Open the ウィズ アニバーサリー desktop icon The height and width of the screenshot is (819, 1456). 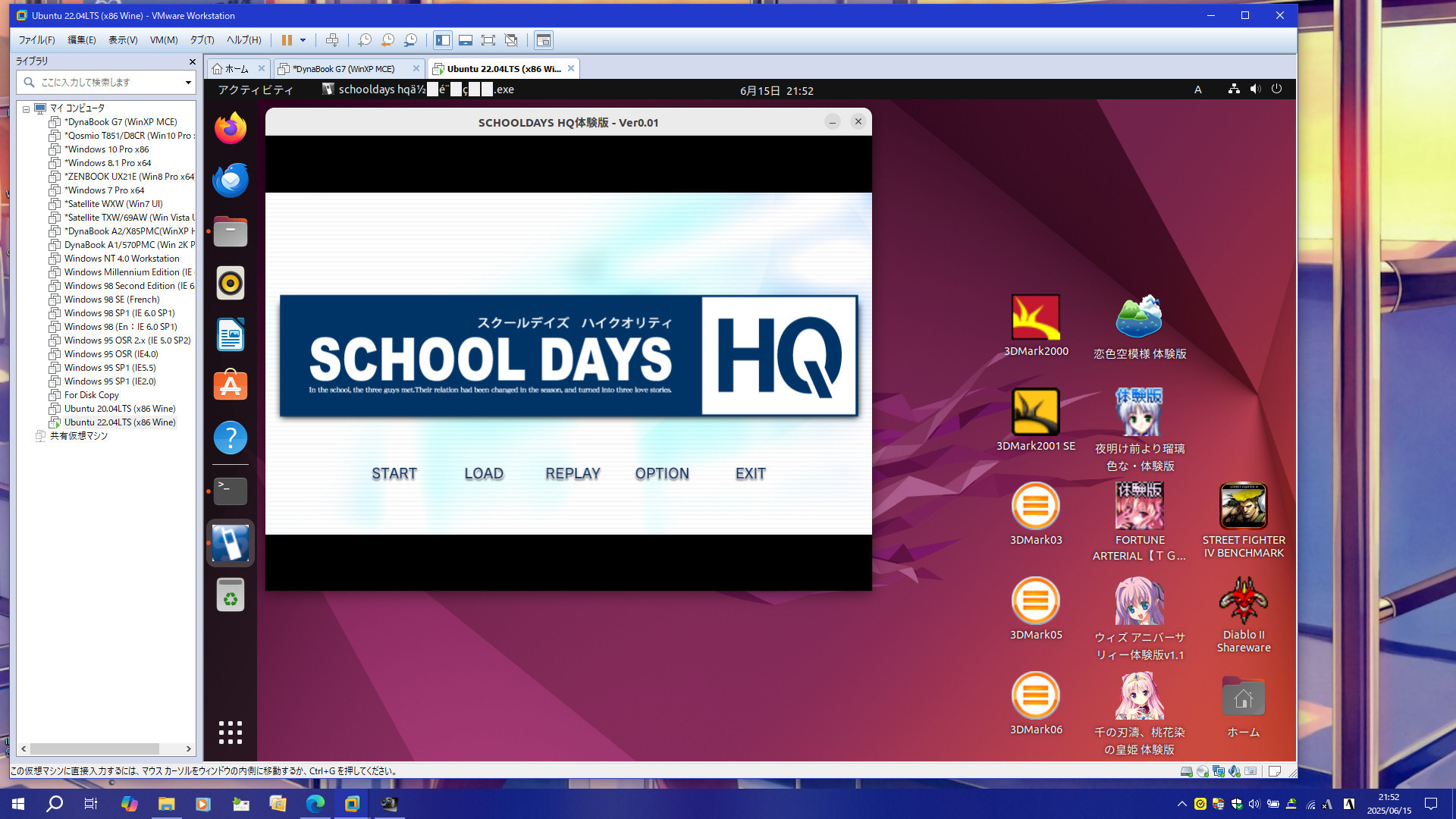pos(1140,619)
